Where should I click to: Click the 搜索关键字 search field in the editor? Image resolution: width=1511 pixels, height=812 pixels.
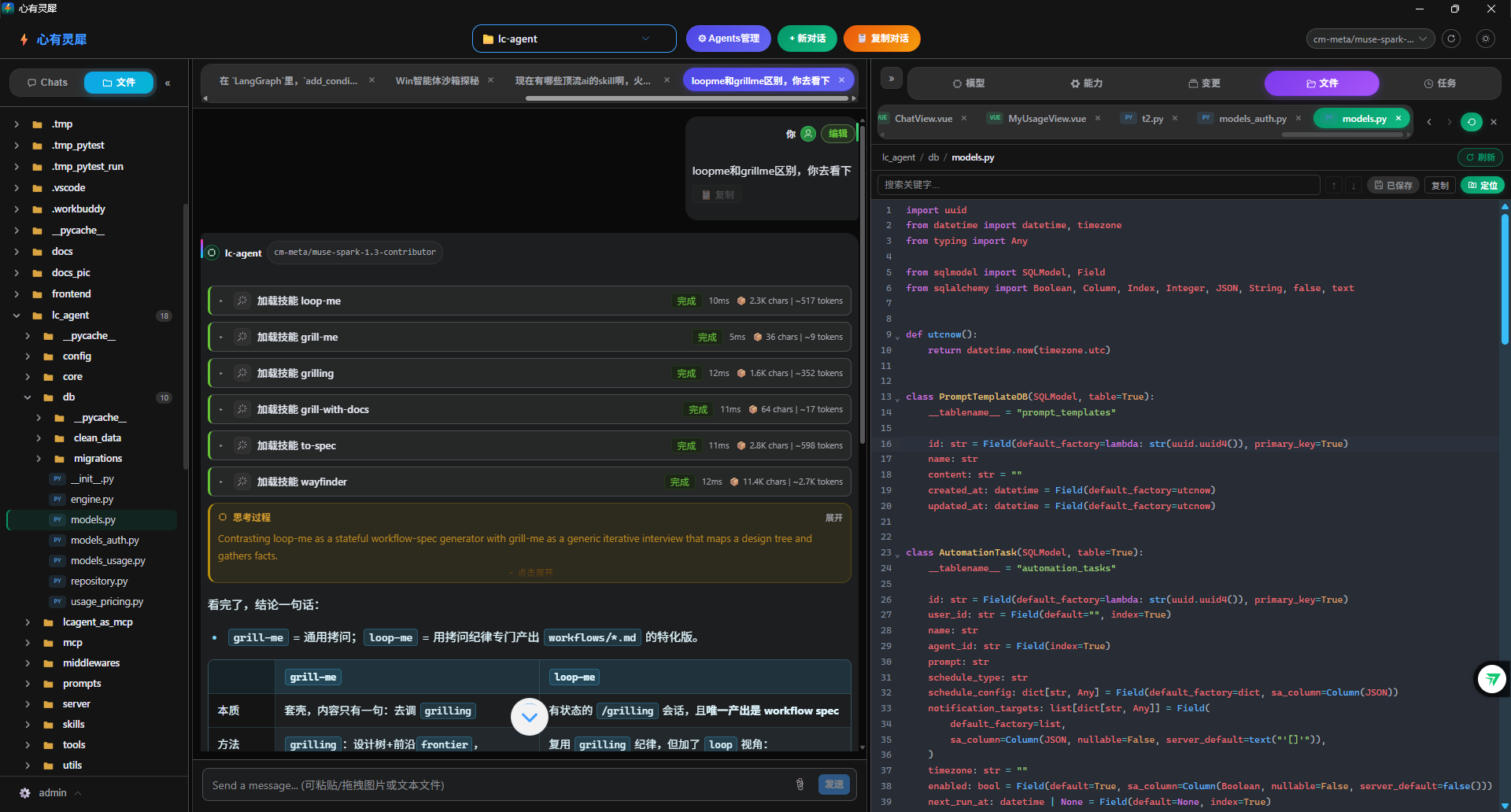pos(1099,185)
